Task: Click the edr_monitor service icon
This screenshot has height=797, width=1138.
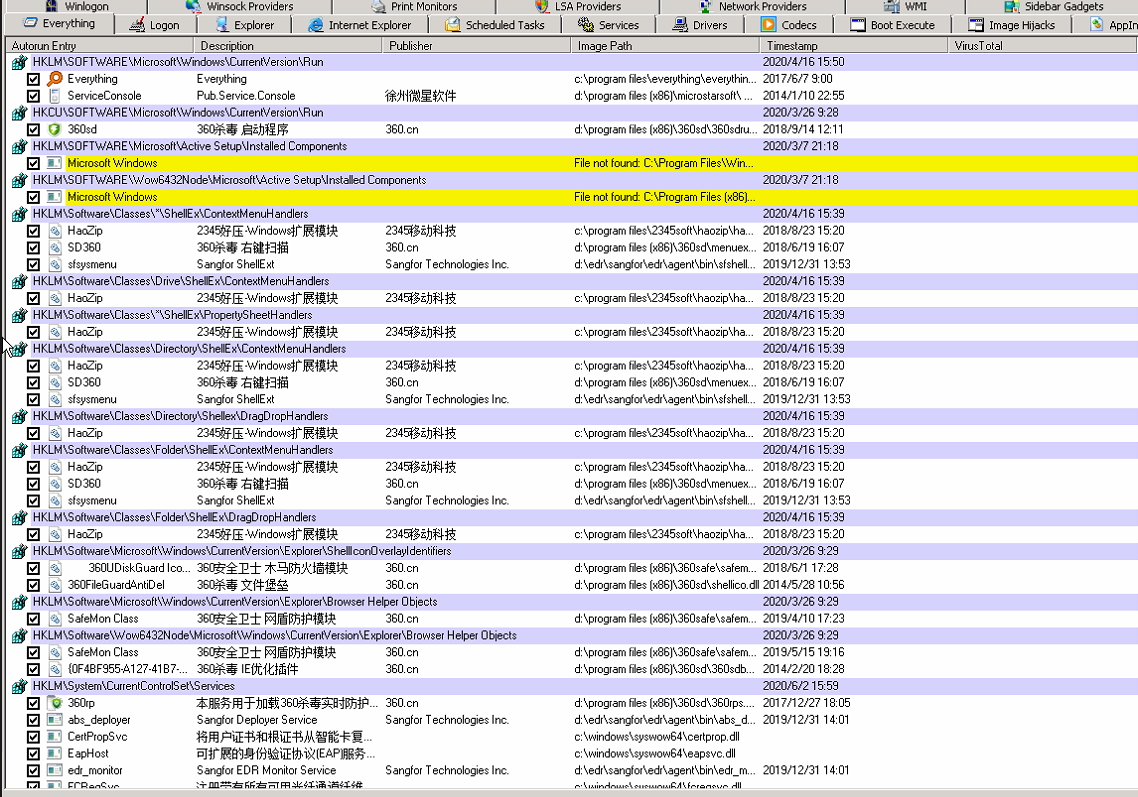Action: [54, 771]
